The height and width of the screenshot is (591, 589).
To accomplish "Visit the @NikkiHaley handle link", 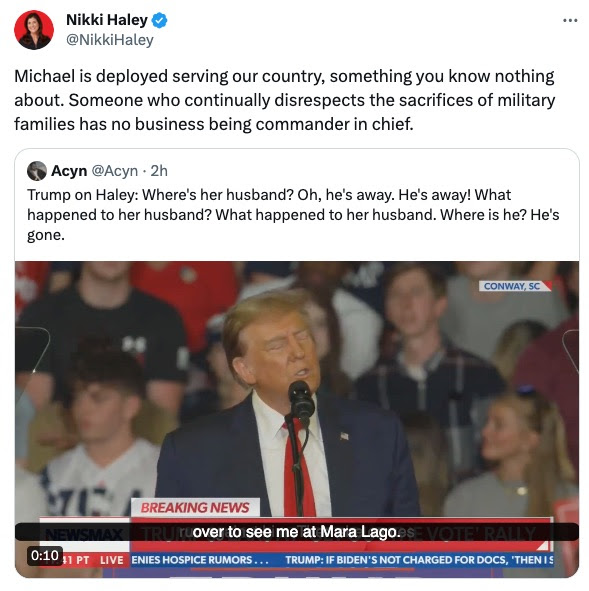I will click(x=110, y=40).
